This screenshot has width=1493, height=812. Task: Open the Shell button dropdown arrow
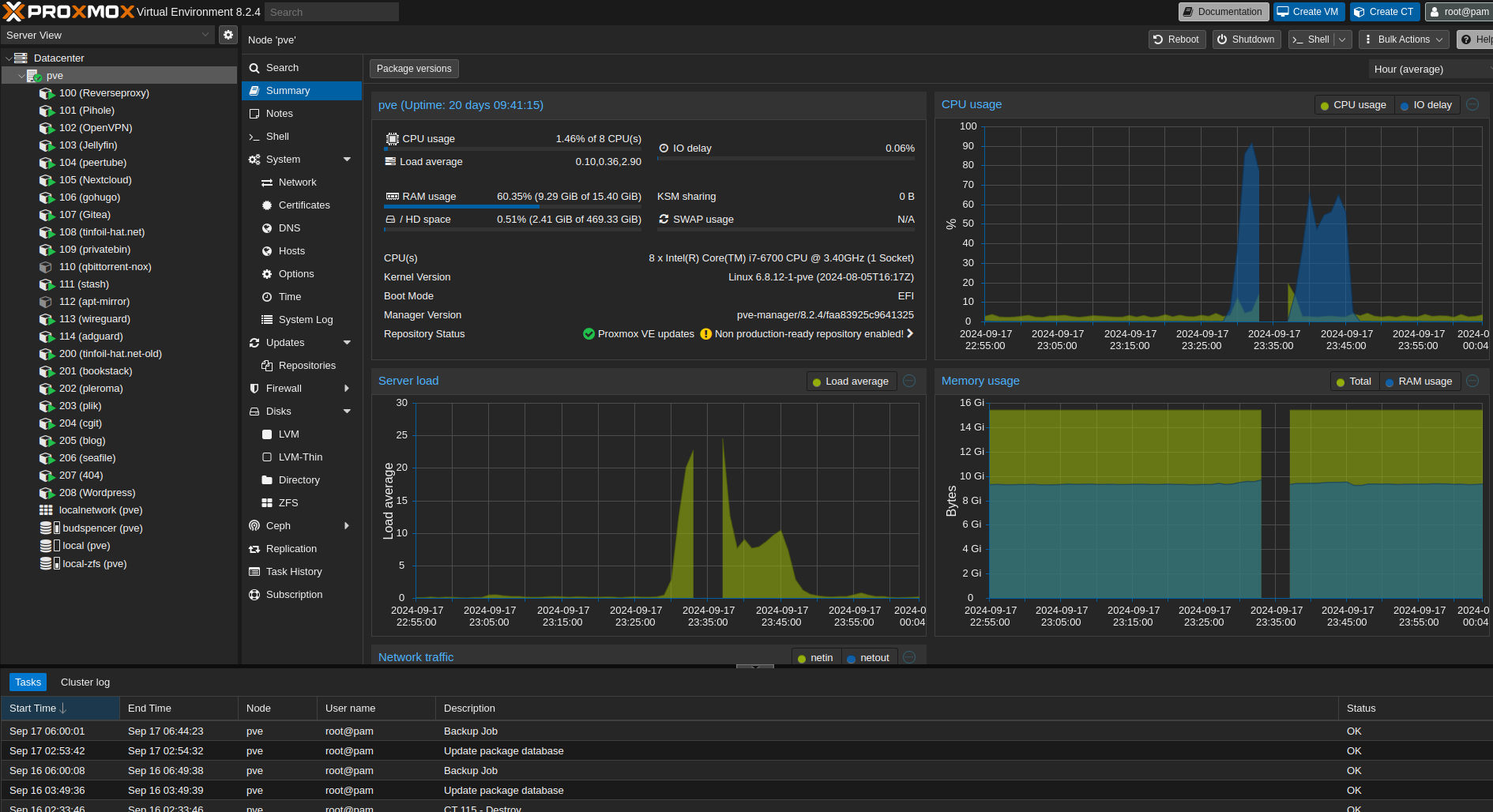tap(1342, 39)
